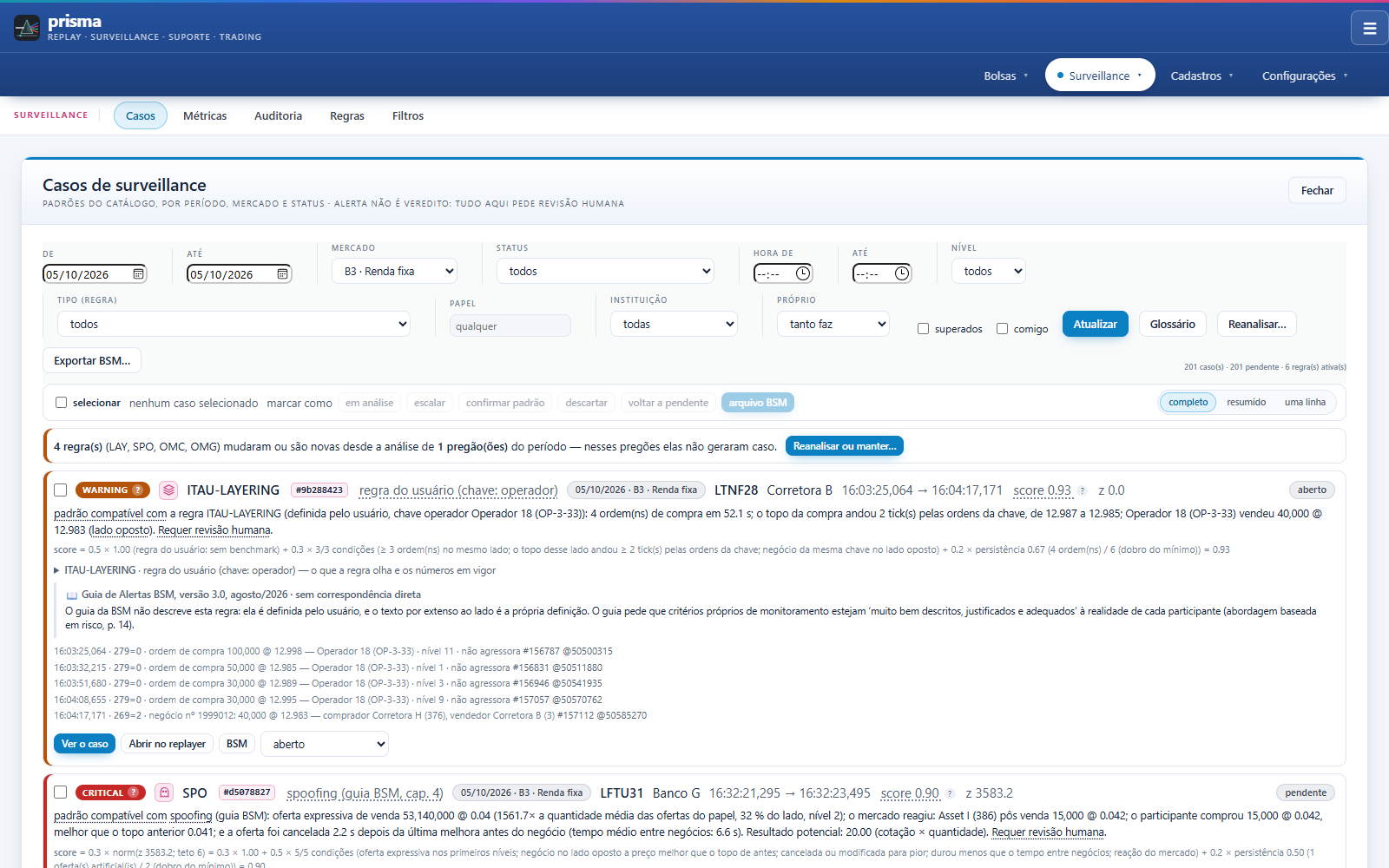Select the ITAU-LAYERING case checkbox
This screenshot has height=868, width=1389.
coord(61,490)
